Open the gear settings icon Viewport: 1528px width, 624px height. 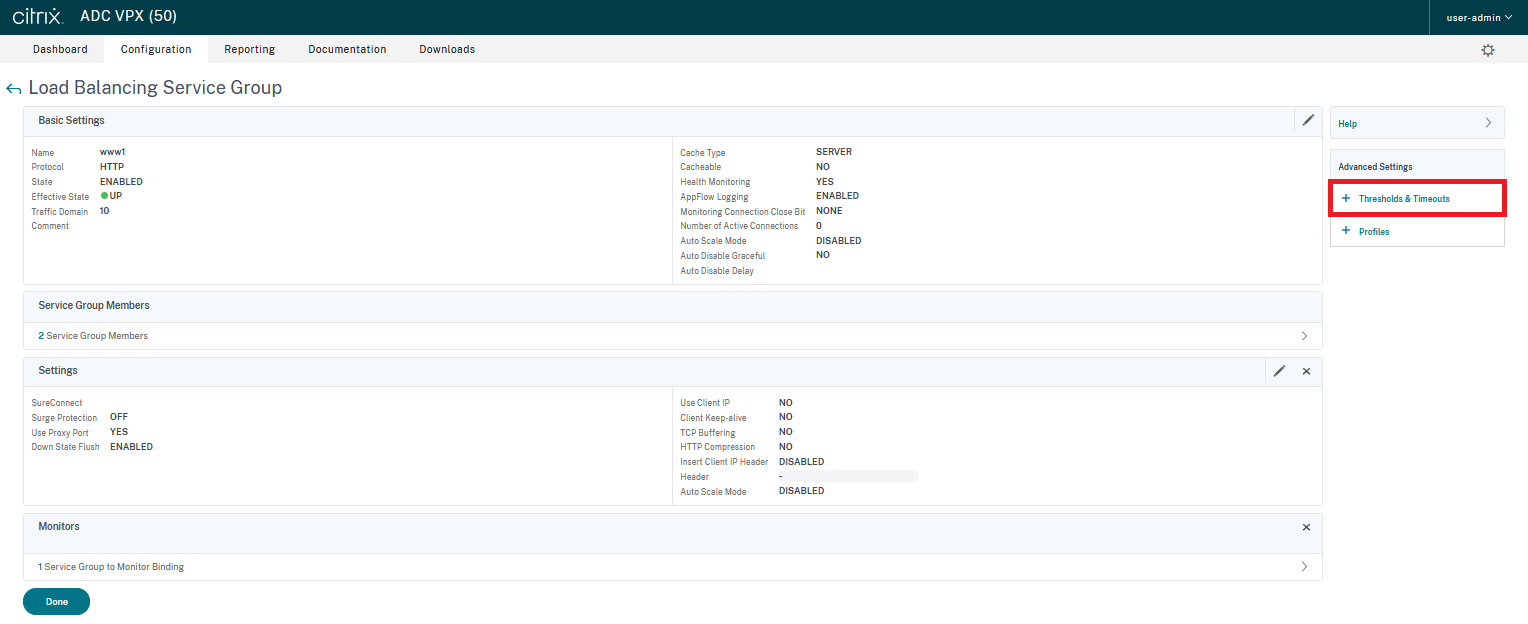point(1488,50)
